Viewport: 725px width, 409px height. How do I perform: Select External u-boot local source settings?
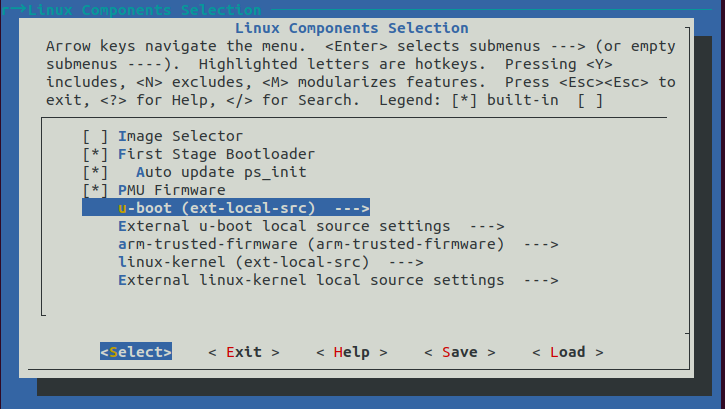[284, 226]
